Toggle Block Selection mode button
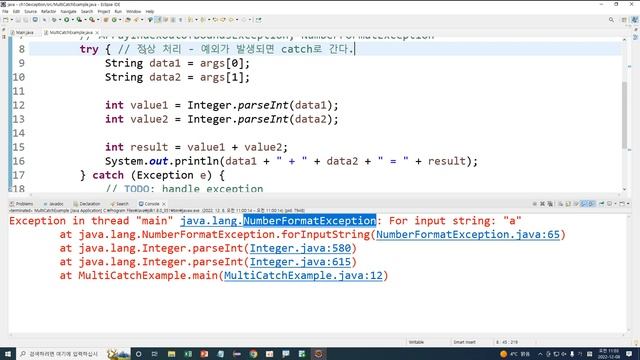640x360 pixels. click(173, 20)
